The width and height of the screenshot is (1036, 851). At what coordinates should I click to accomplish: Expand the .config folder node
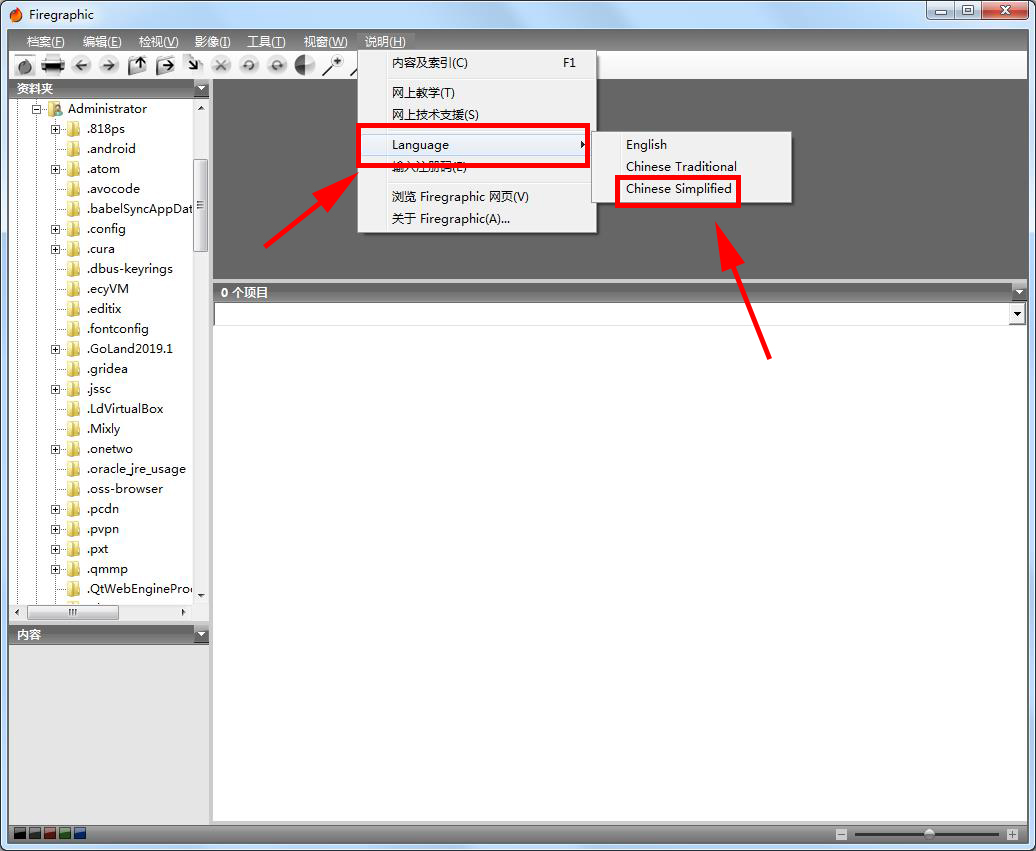(x=56, y=229)
